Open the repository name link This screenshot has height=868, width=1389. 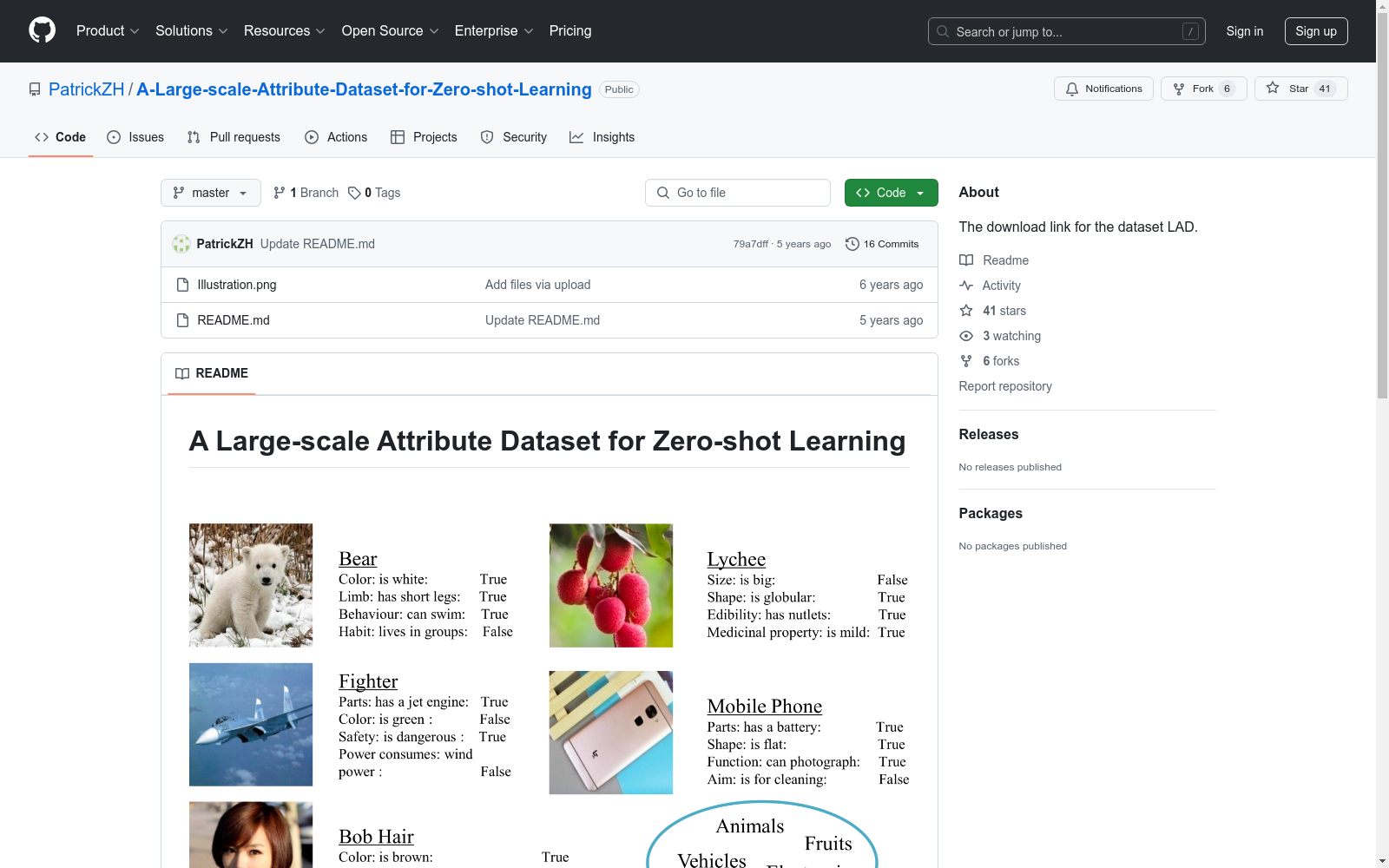364,89
